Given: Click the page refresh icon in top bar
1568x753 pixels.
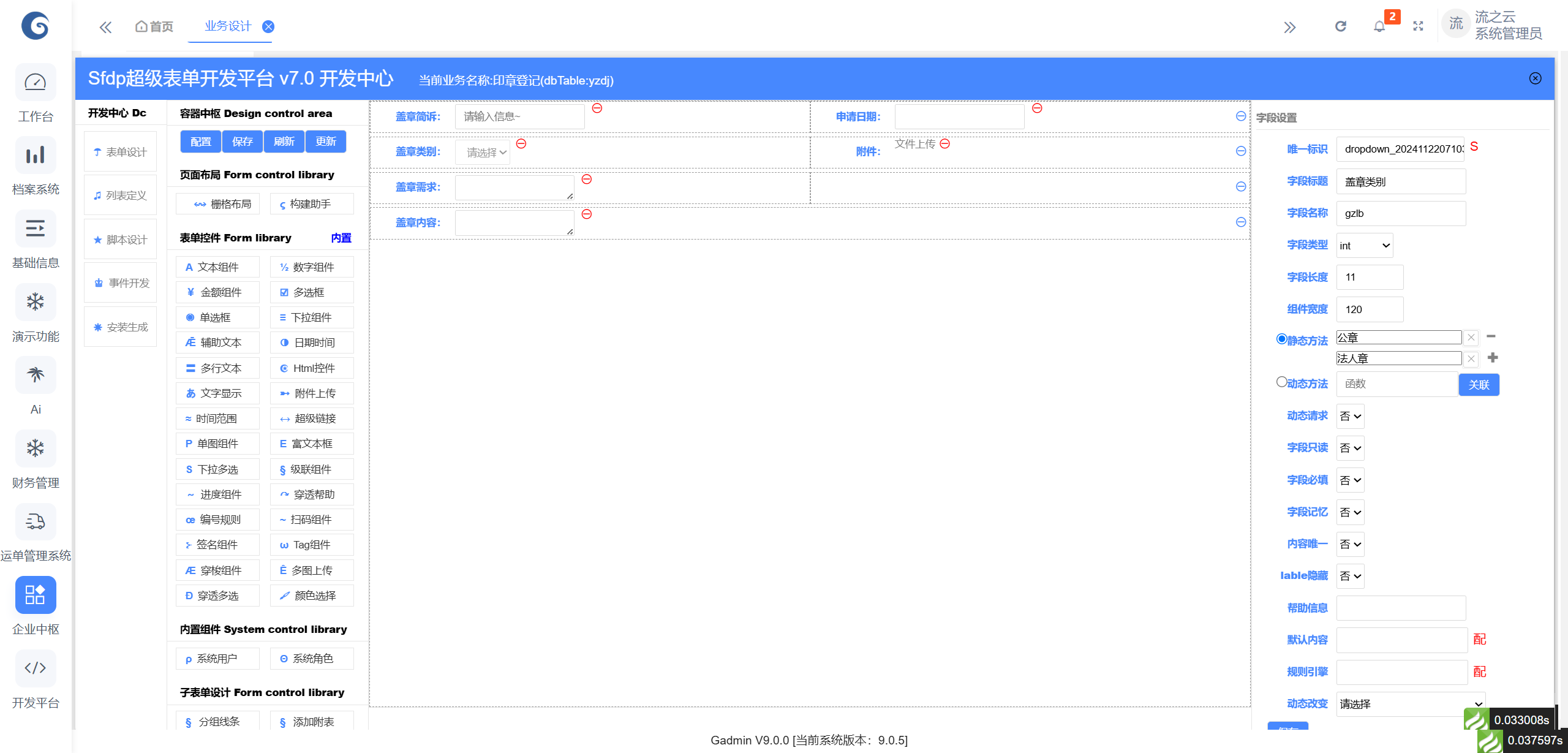Looking at the screenshot, I should 1341,26.
